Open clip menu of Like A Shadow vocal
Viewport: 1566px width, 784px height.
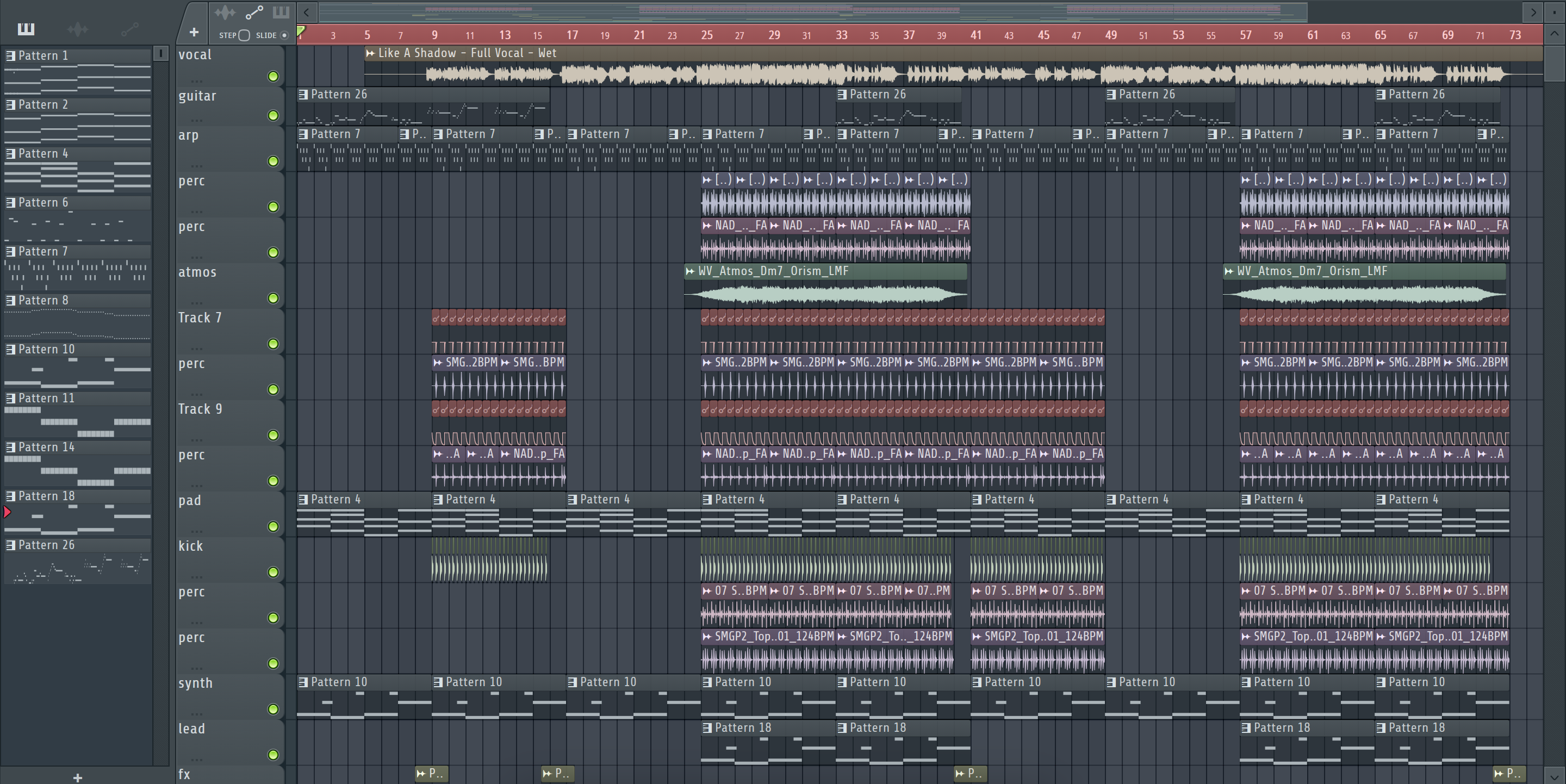pos(370,53)
